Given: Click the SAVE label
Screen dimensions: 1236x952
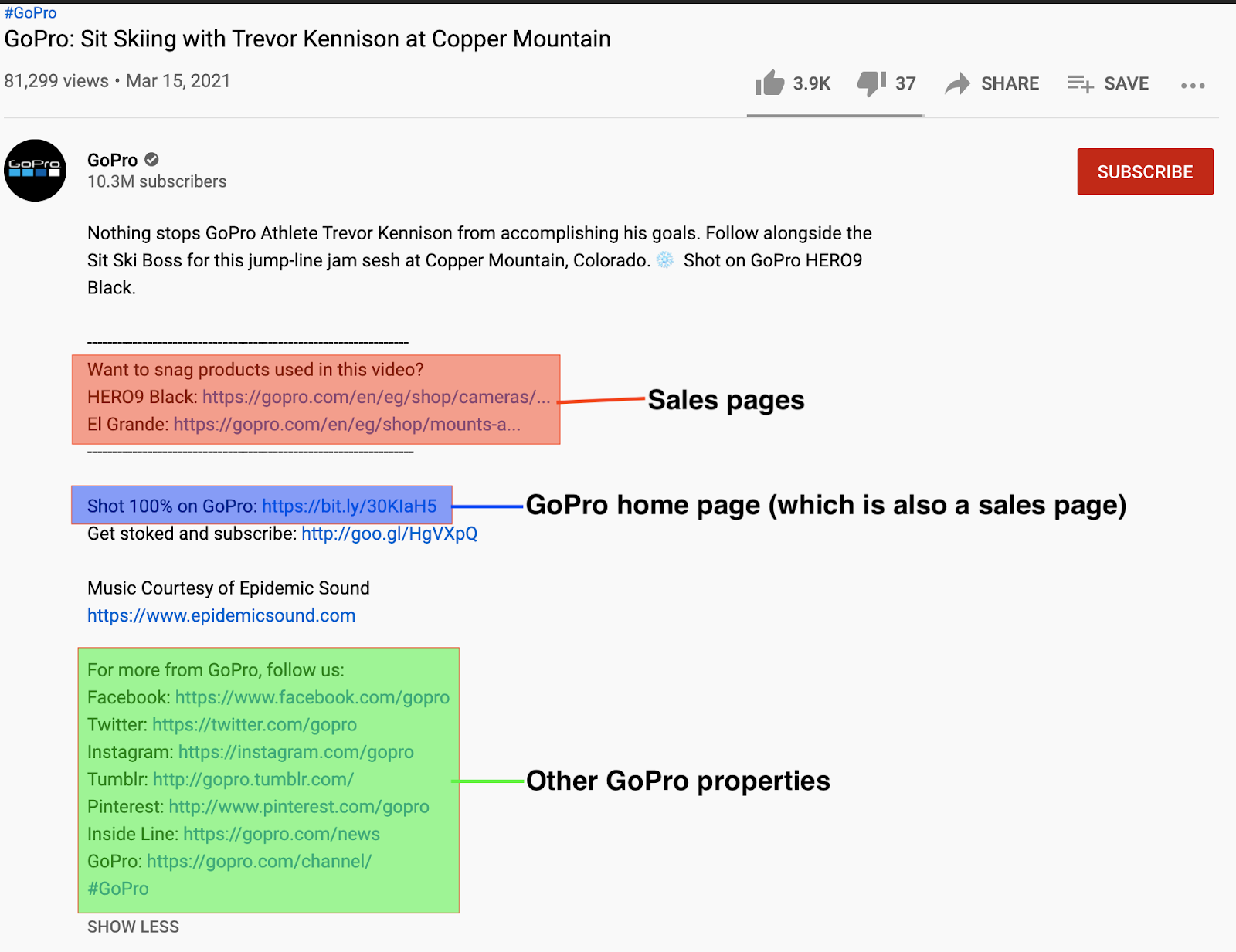Looking at the screenshot, I should [1126, 83].
